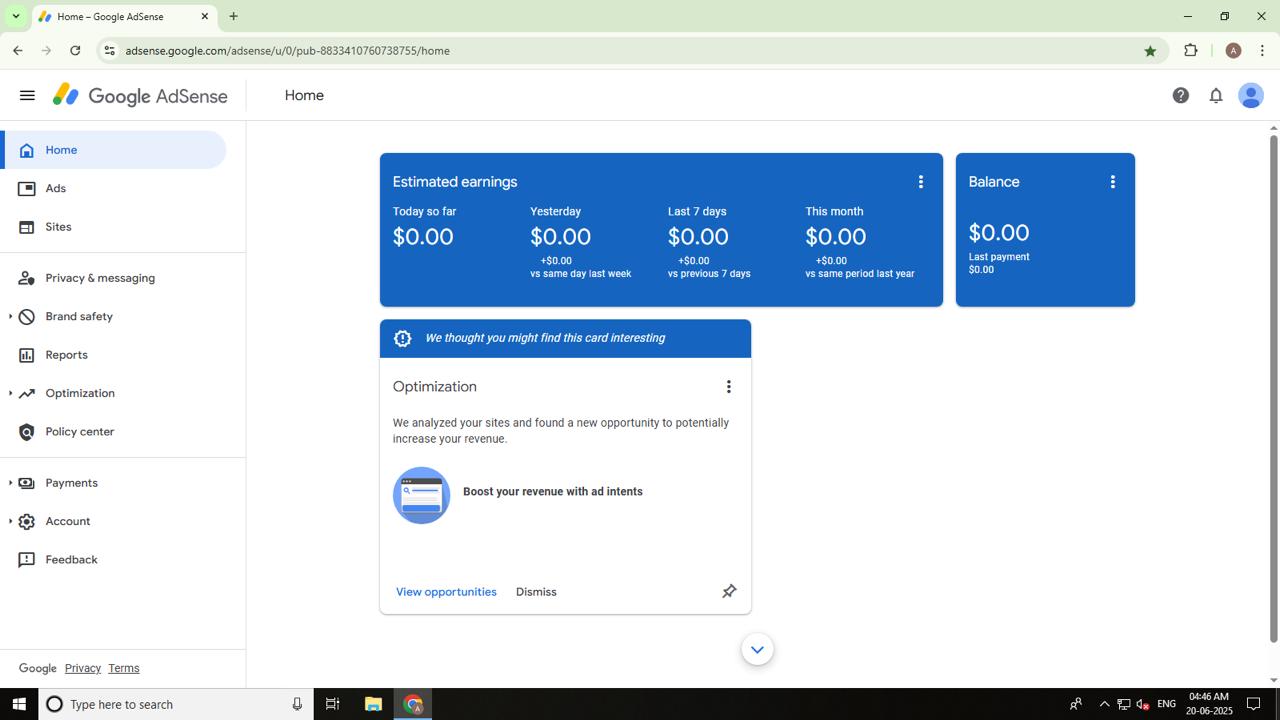Click the ad intents illustration icon
The width and height of the screenshot is (1280, 720).
[x=422, y=495]
